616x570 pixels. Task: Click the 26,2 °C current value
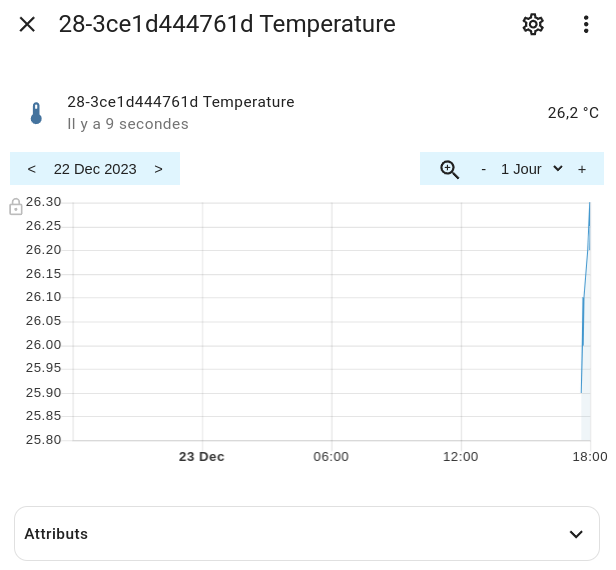tap(573, 113)
